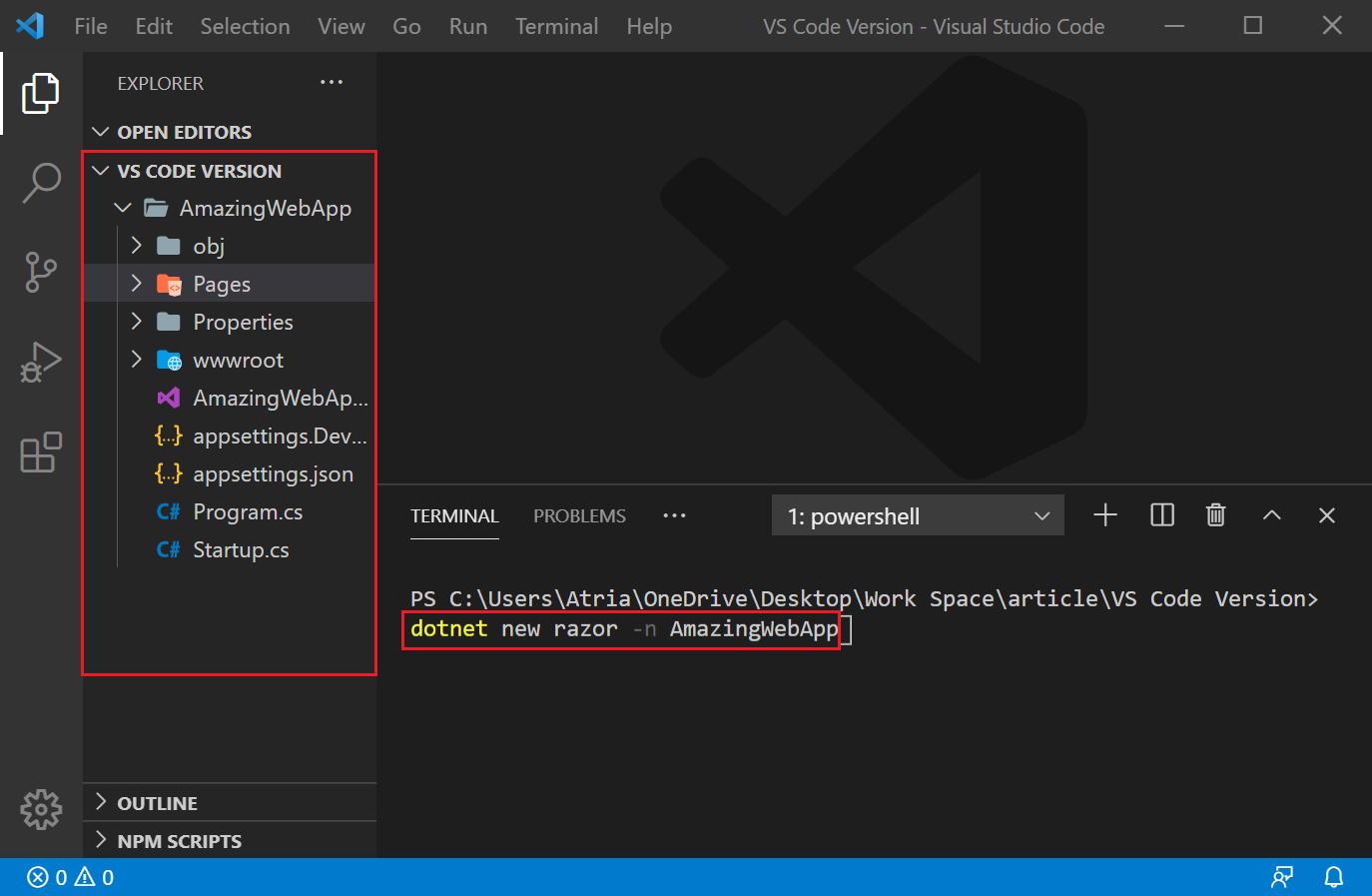Click warnings count in status bar
1372x896 pixels.
click(x=94, y=877)
